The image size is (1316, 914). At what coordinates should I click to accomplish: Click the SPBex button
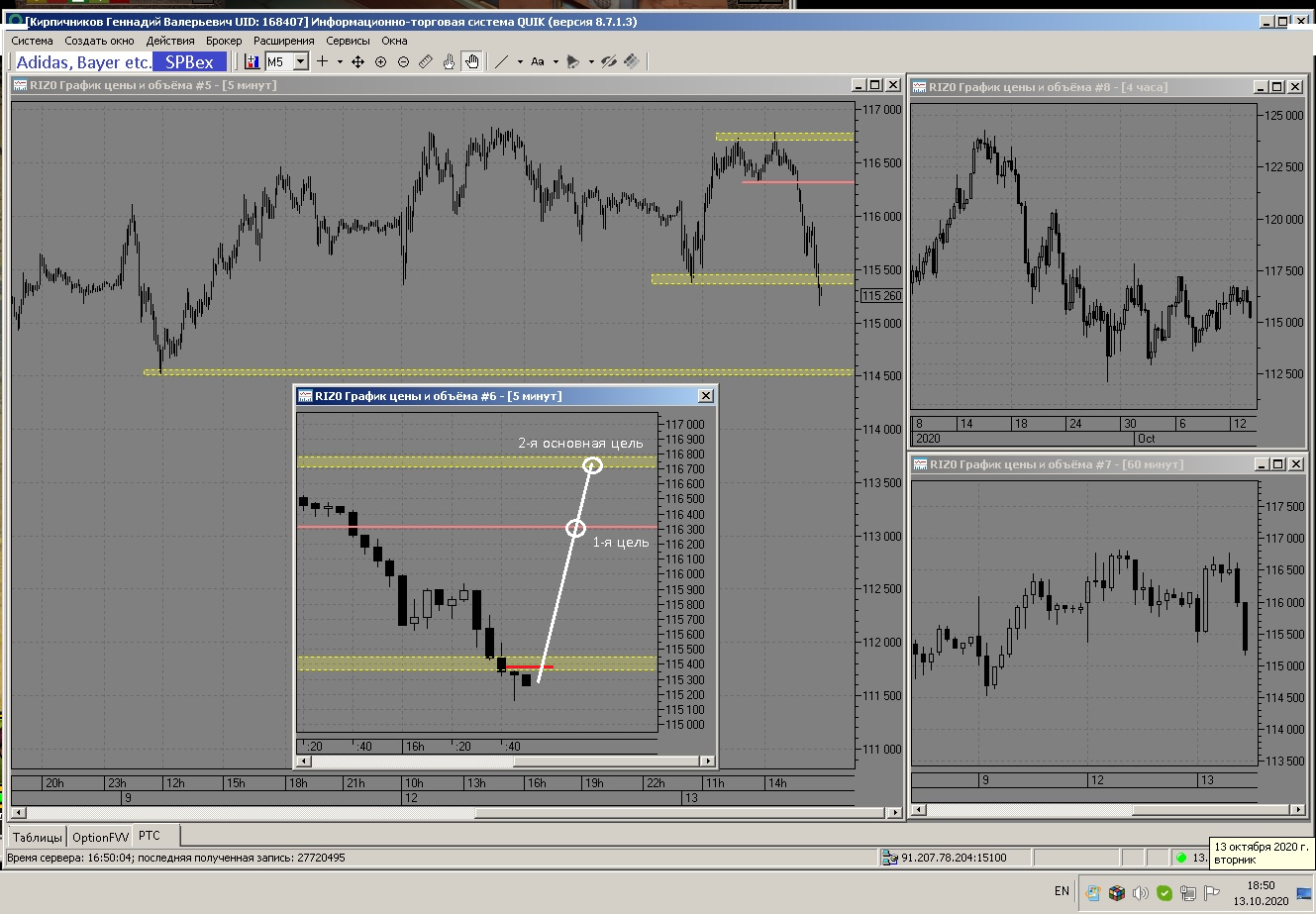tap(189, 61)
